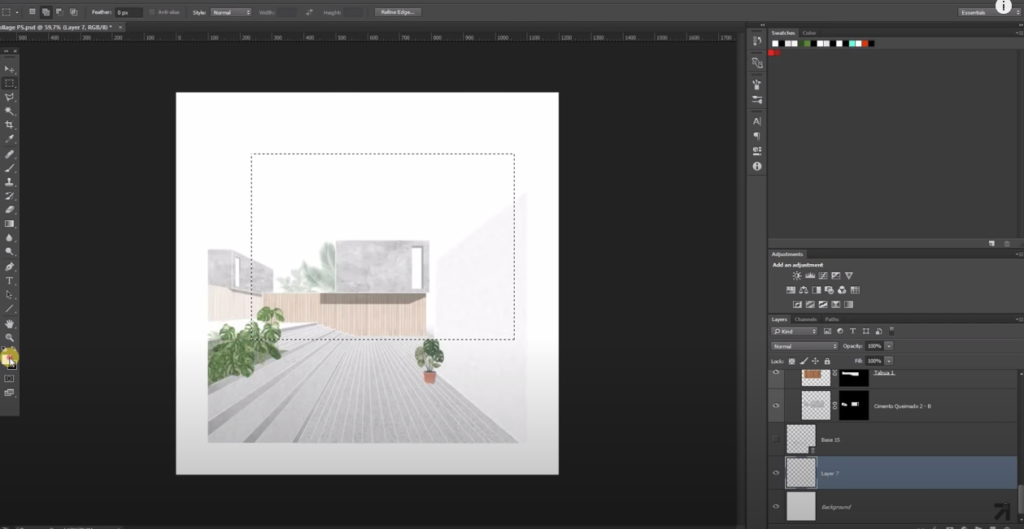Click the Feather input field
Screen dimensions: 1024x529
pyautogui.click(x=128, y=12)
